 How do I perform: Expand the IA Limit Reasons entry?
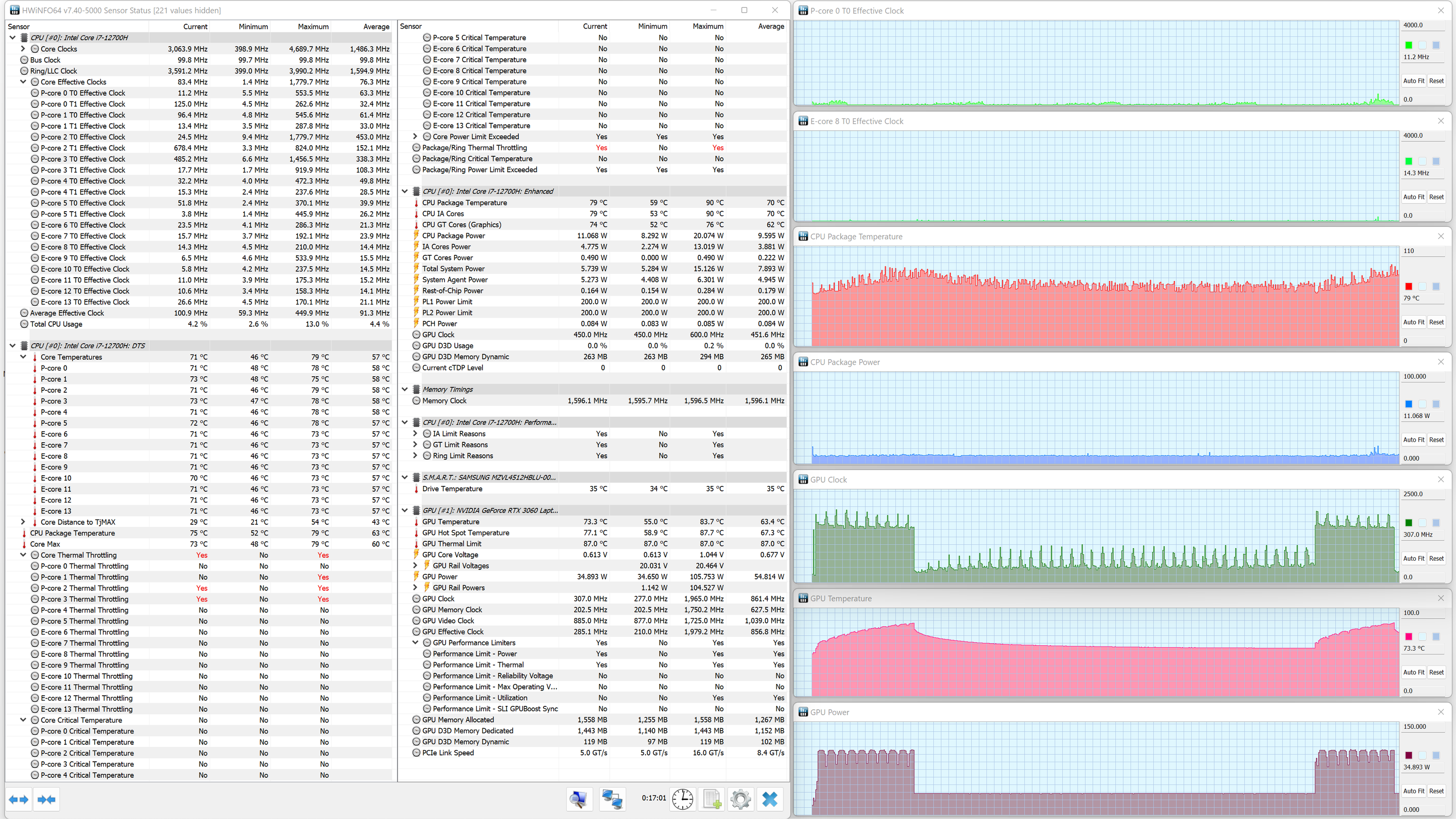(415, 434)
